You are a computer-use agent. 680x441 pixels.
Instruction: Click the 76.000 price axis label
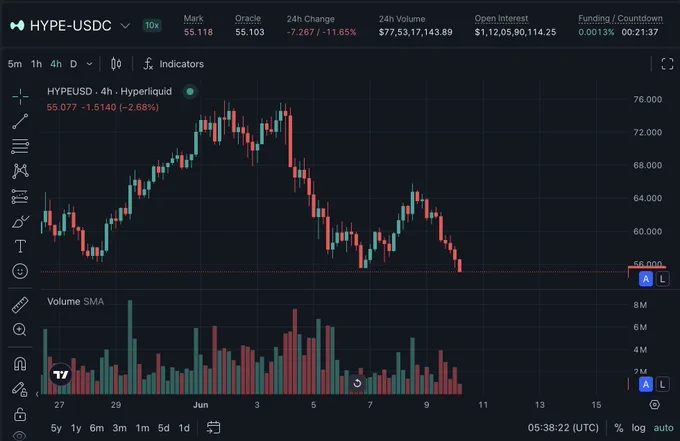coord(647,99)
